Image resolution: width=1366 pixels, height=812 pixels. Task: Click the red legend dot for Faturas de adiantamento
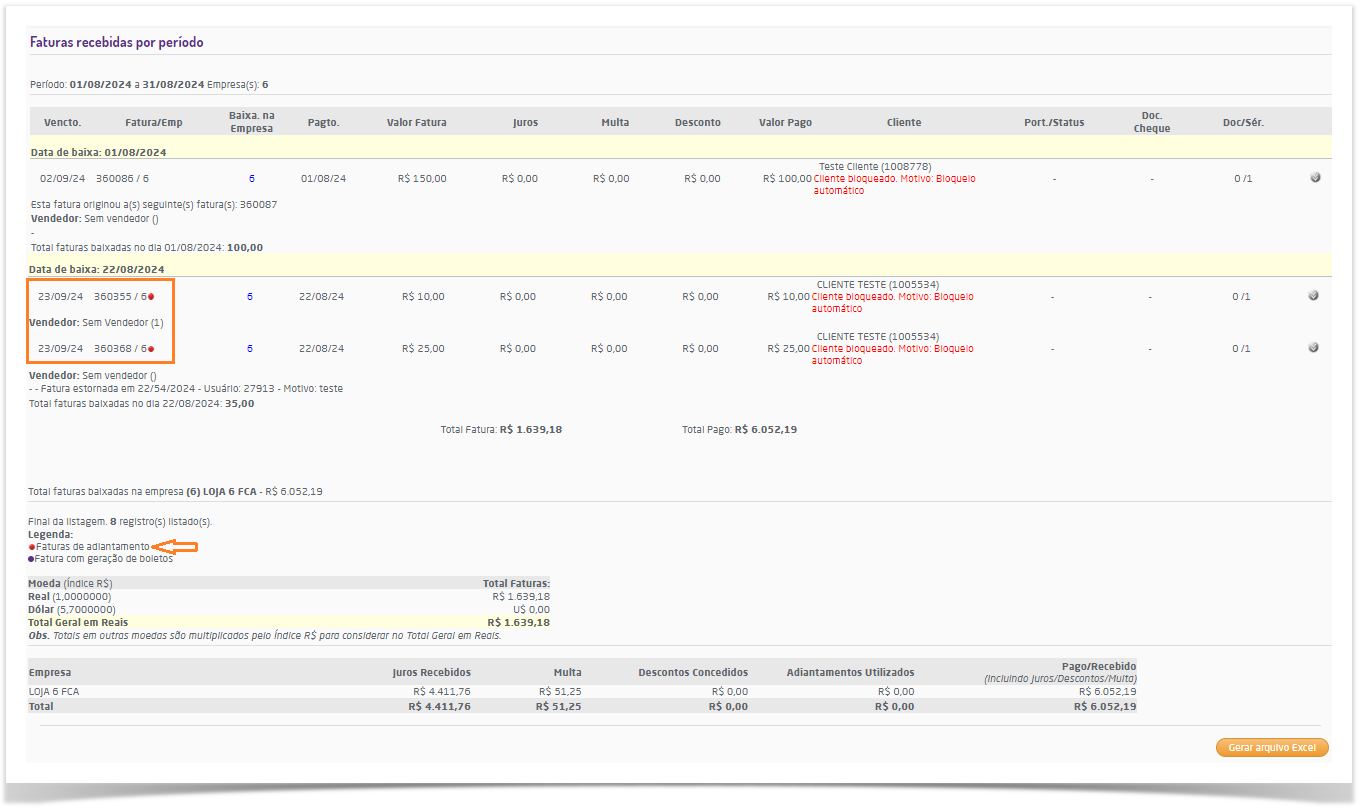[x=32, y=547]
